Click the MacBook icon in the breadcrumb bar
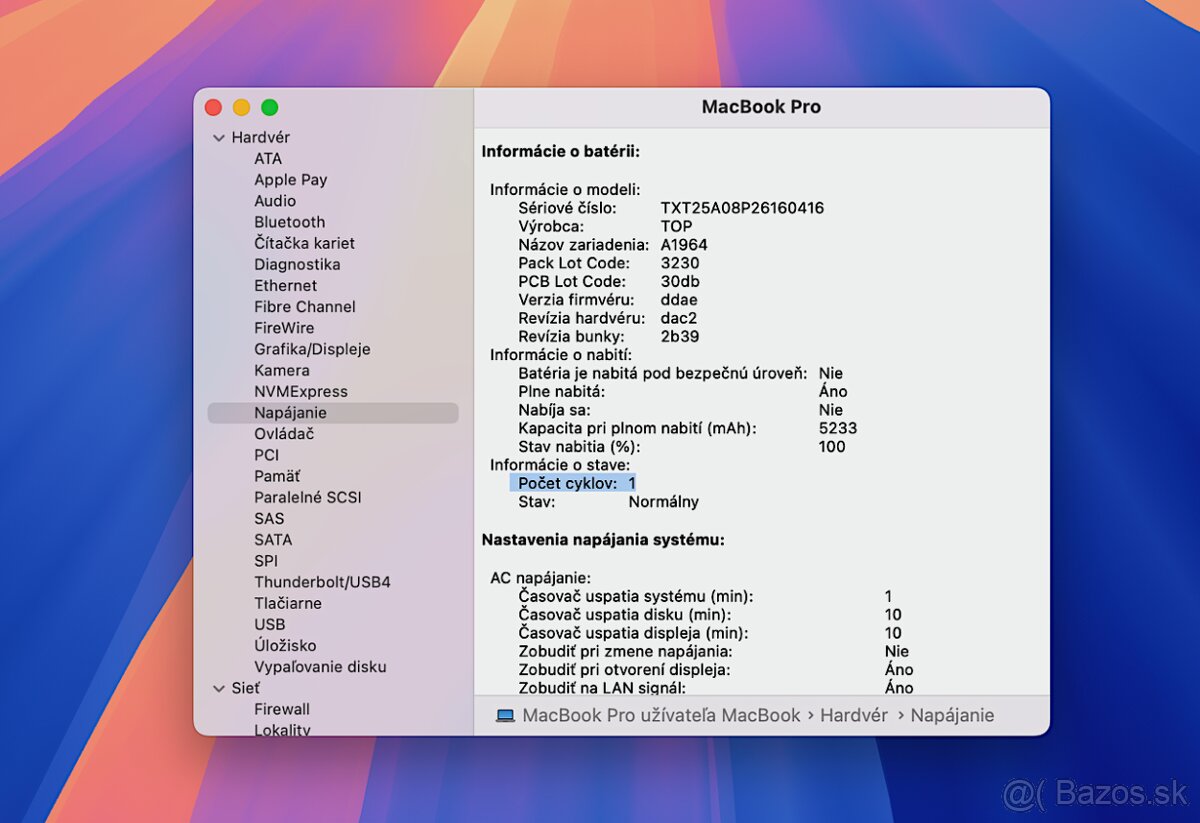 pos(507,714)
